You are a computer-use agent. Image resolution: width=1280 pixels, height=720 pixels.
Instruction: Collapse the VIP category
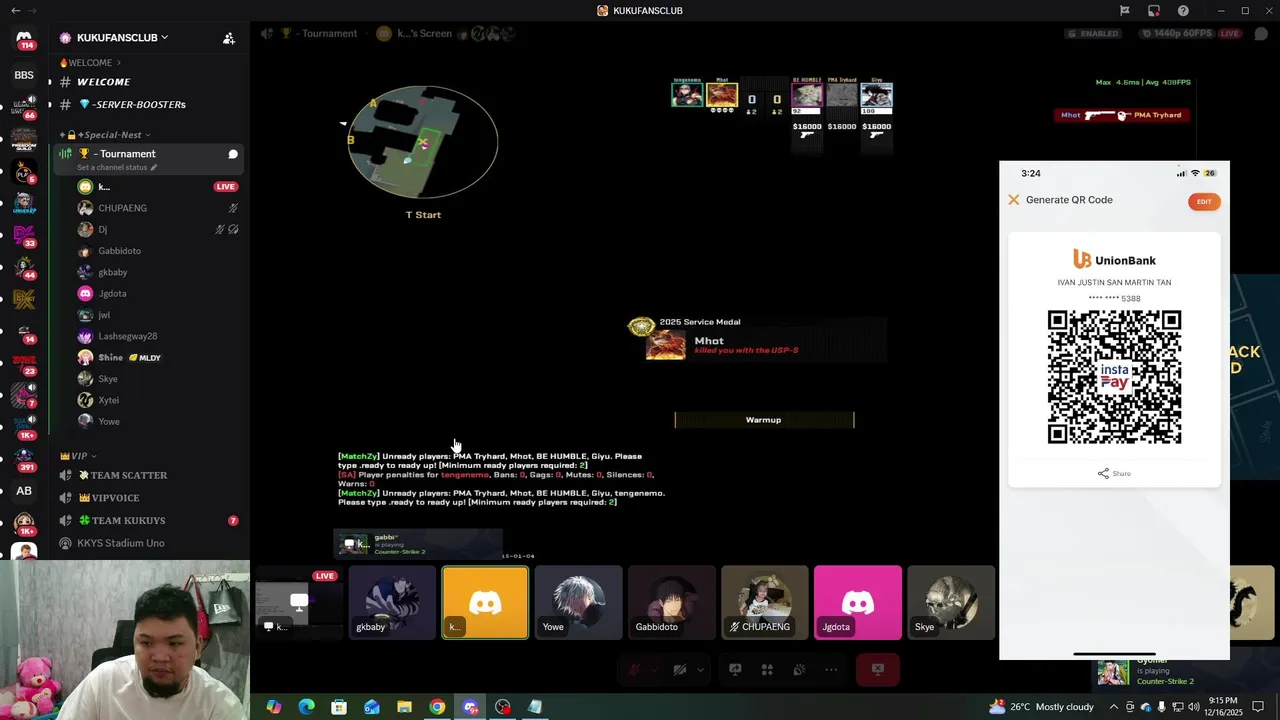(x=77, y=456)
